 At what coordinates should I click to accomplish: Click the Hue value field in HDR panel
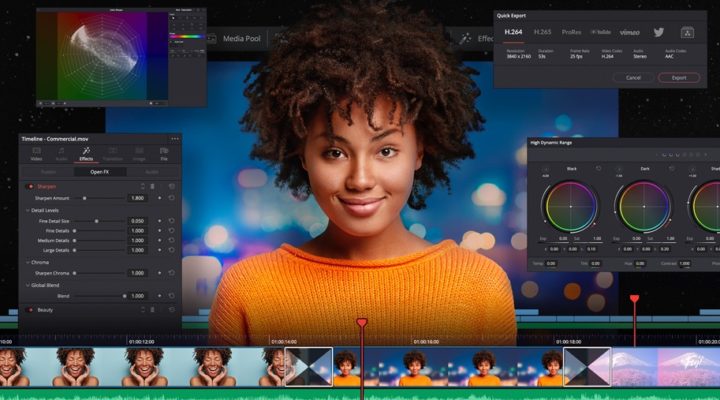[640, 264]
